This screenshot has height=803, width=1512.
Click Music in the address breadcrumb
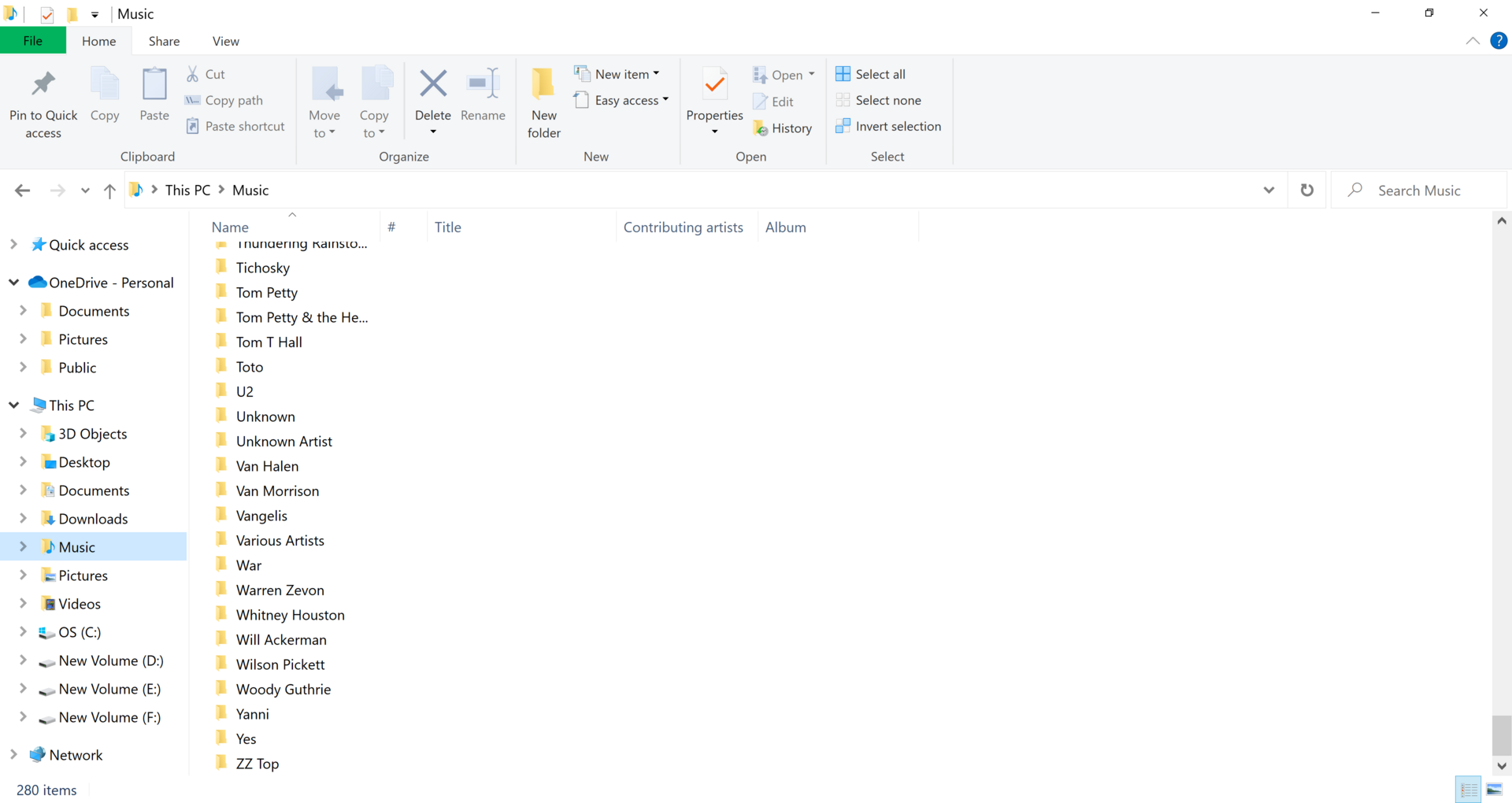pos(250,191)
